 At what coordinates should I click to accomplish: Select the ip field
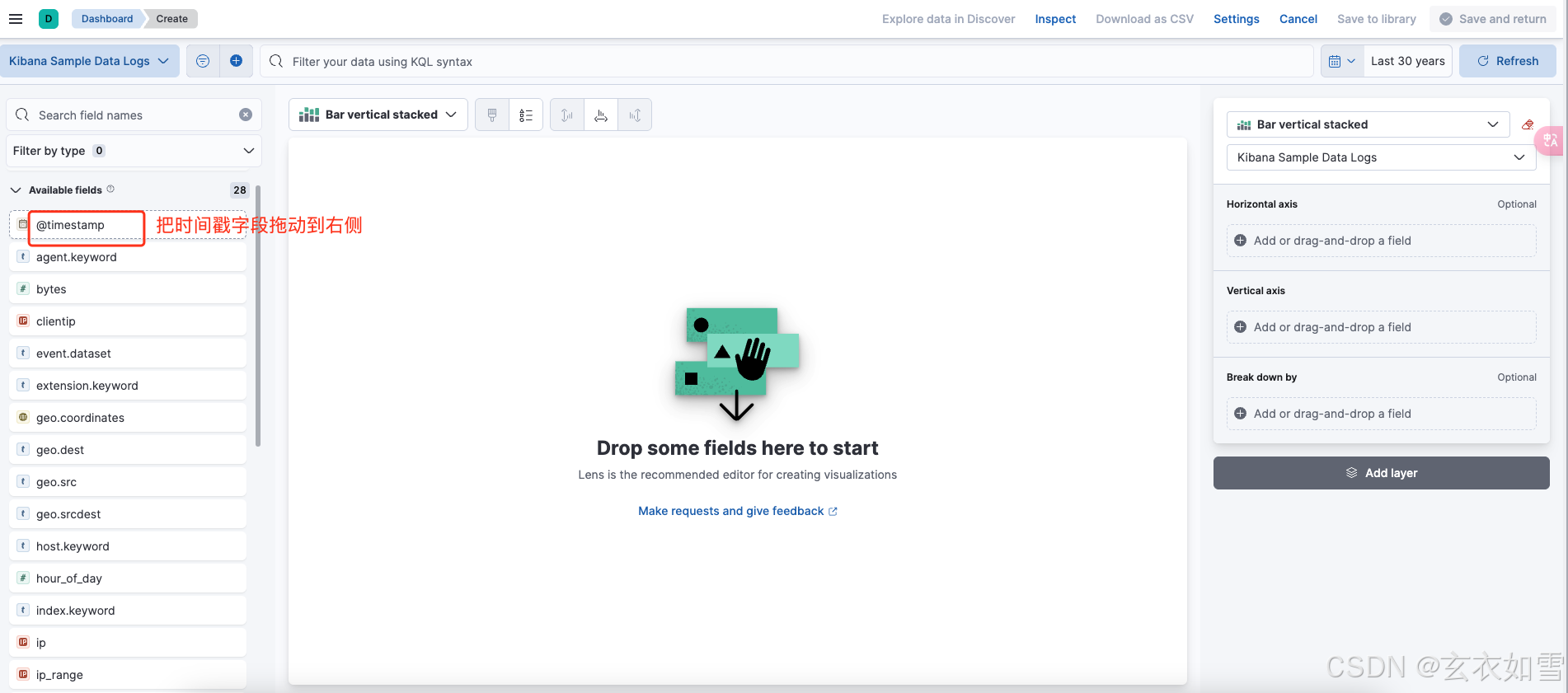[128, 642]
